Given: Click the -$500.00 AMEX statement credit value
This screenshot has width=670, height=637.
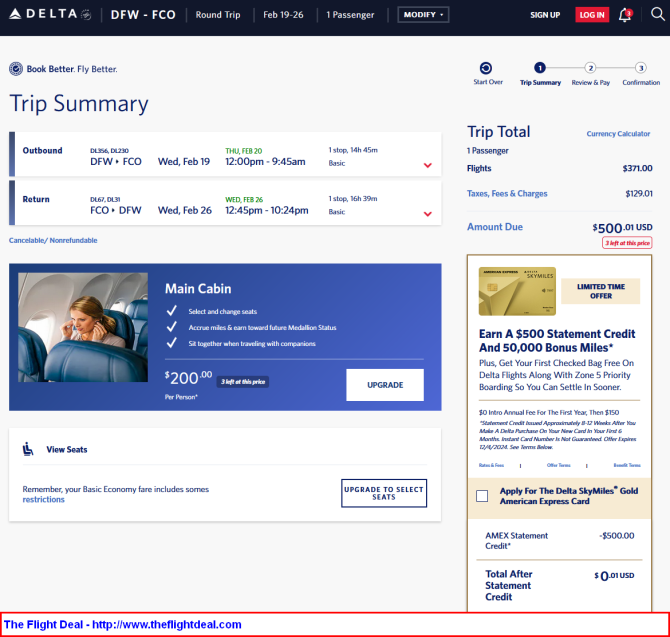Looking at the screenshot, I should (x=617, y=536).
